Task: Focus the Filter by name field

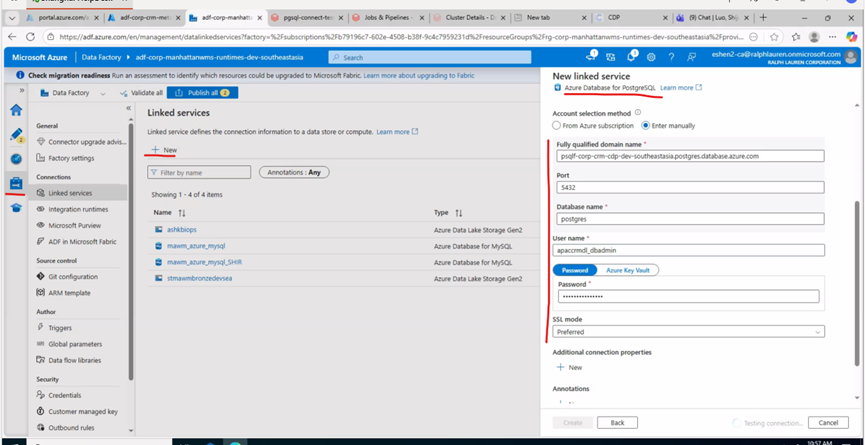Action: (199, 173)
